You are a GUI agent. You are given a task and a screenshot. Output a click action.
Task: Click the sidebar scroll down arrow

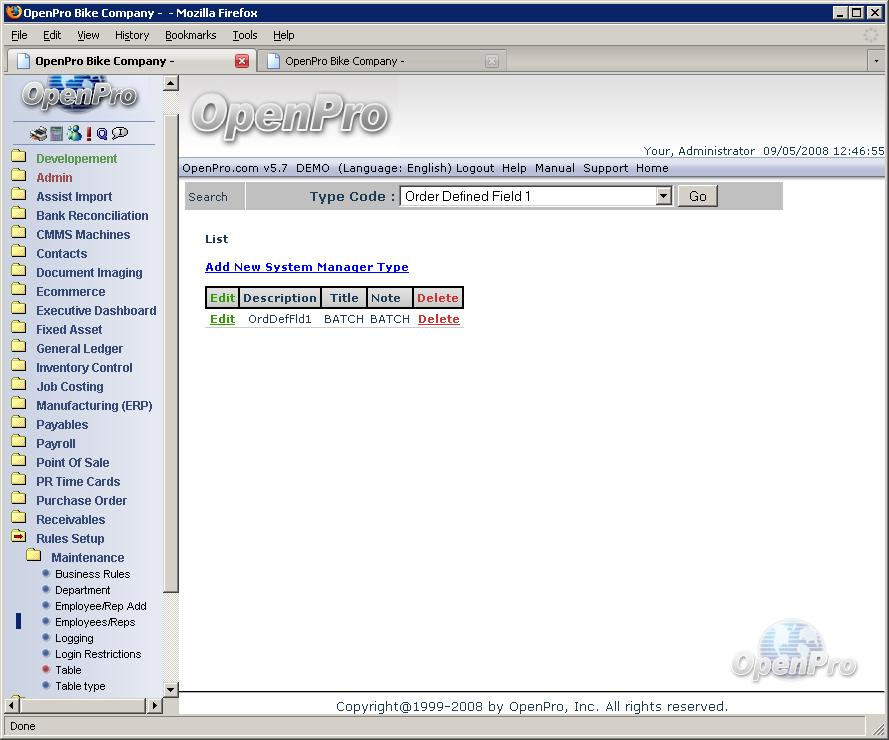coord(170,690)
